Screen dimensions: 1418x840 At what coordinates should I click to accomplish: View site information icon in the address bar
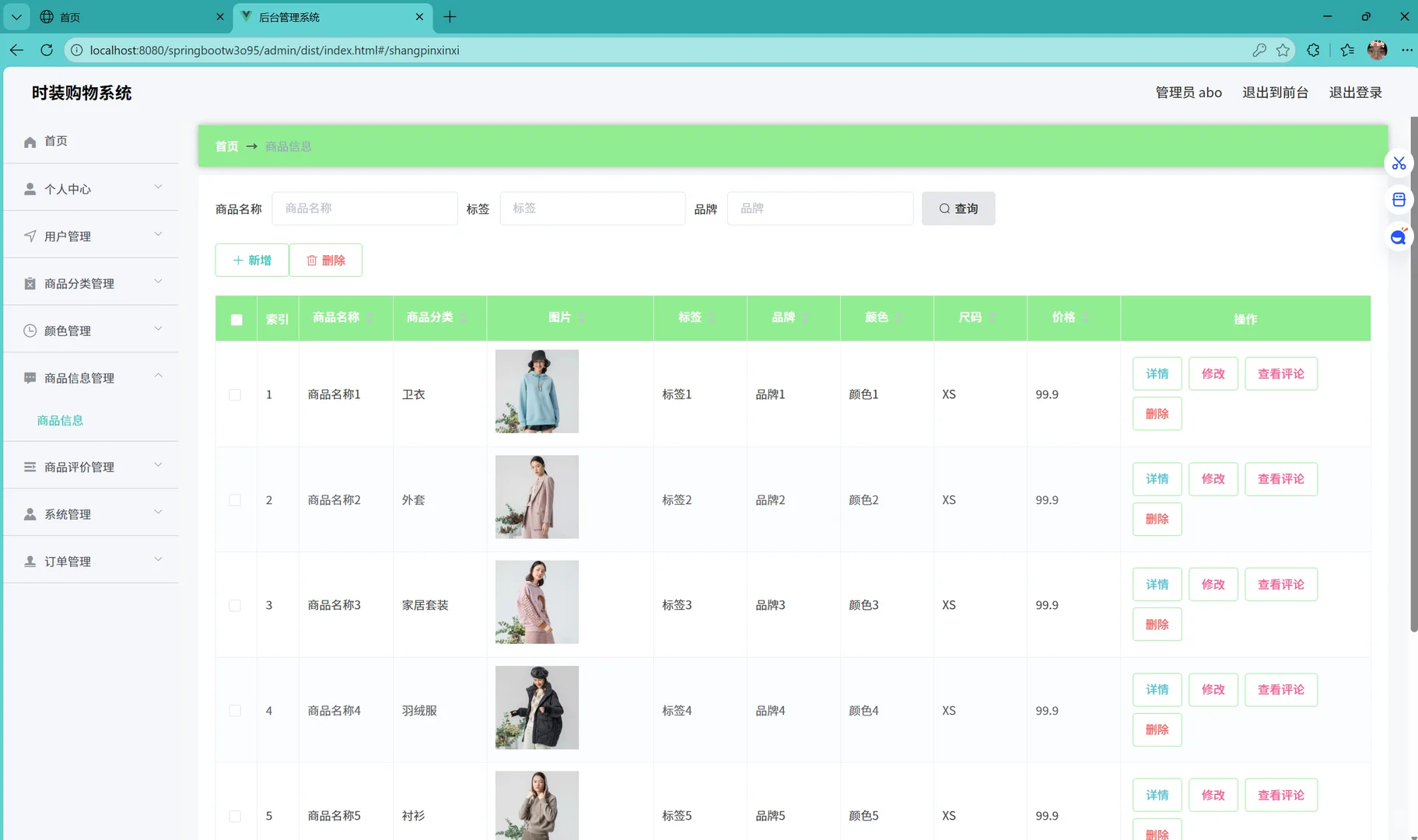[x=76, y=51]
